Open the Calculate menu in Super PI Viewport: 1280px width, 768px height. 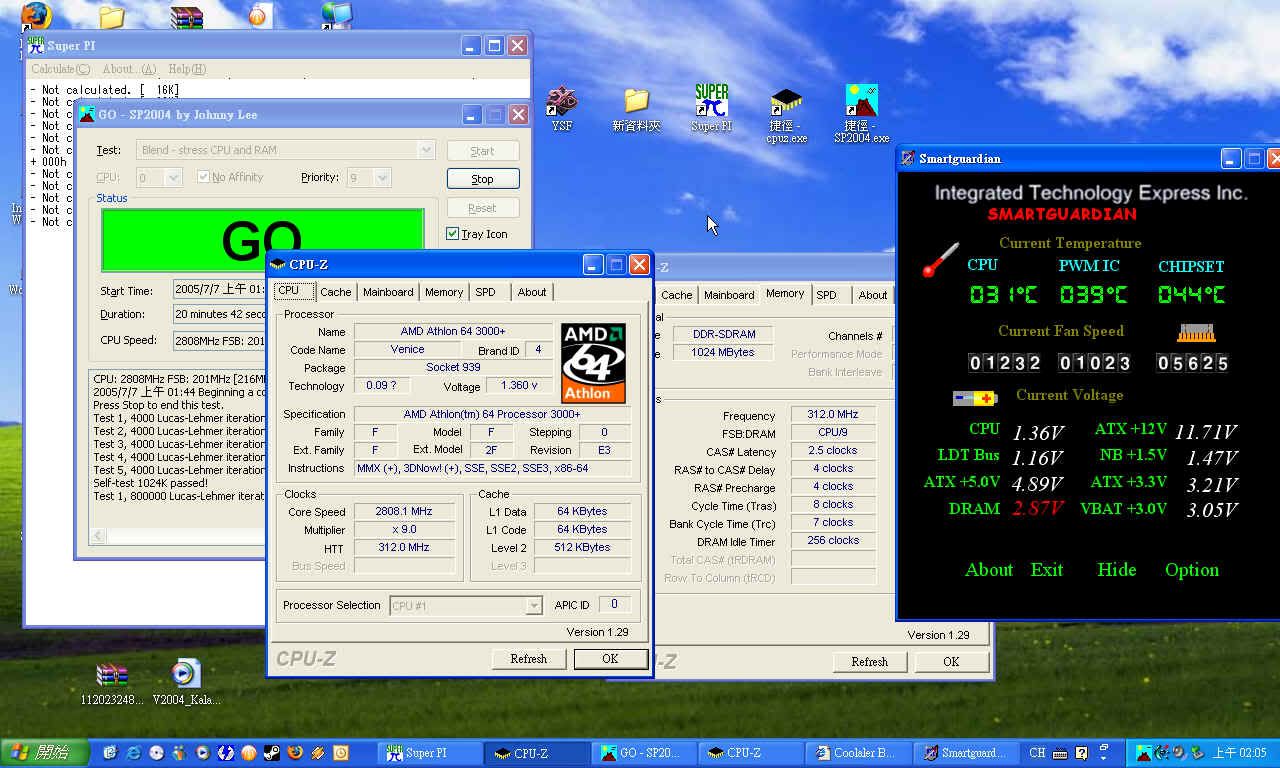click(60, 69)
